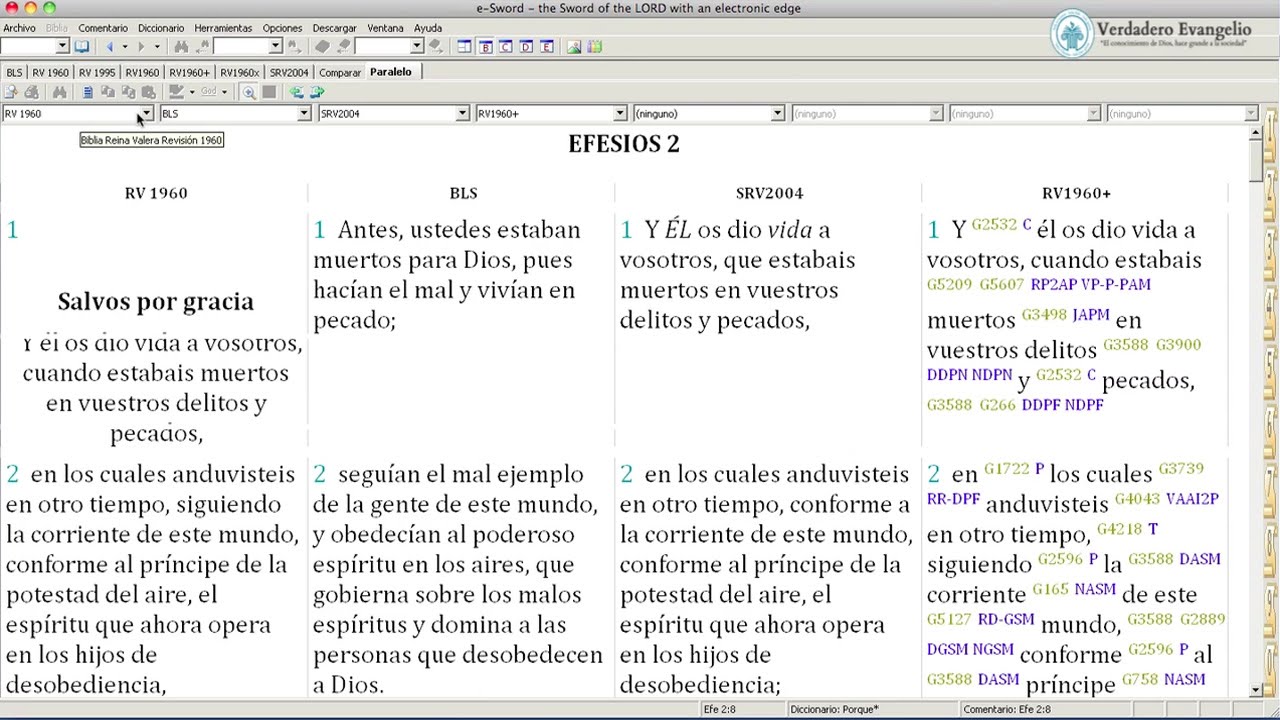This screenshot has height=720, width=1280.
Task: Open the Archivo menu
Action: 20,28
